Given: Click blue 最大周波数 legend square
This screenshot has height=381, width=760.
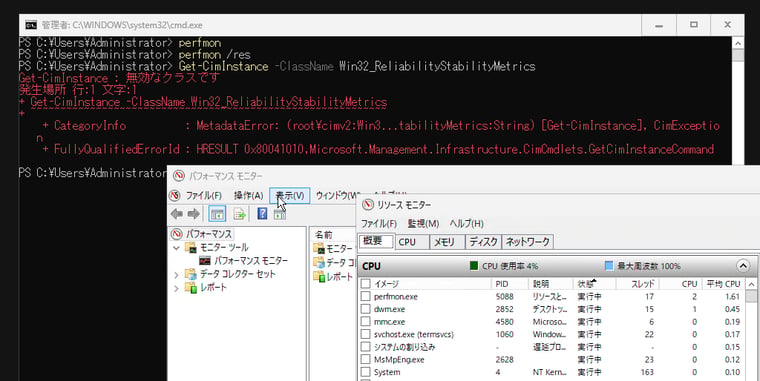Looking at the screenshot, I should click(609, 266).
